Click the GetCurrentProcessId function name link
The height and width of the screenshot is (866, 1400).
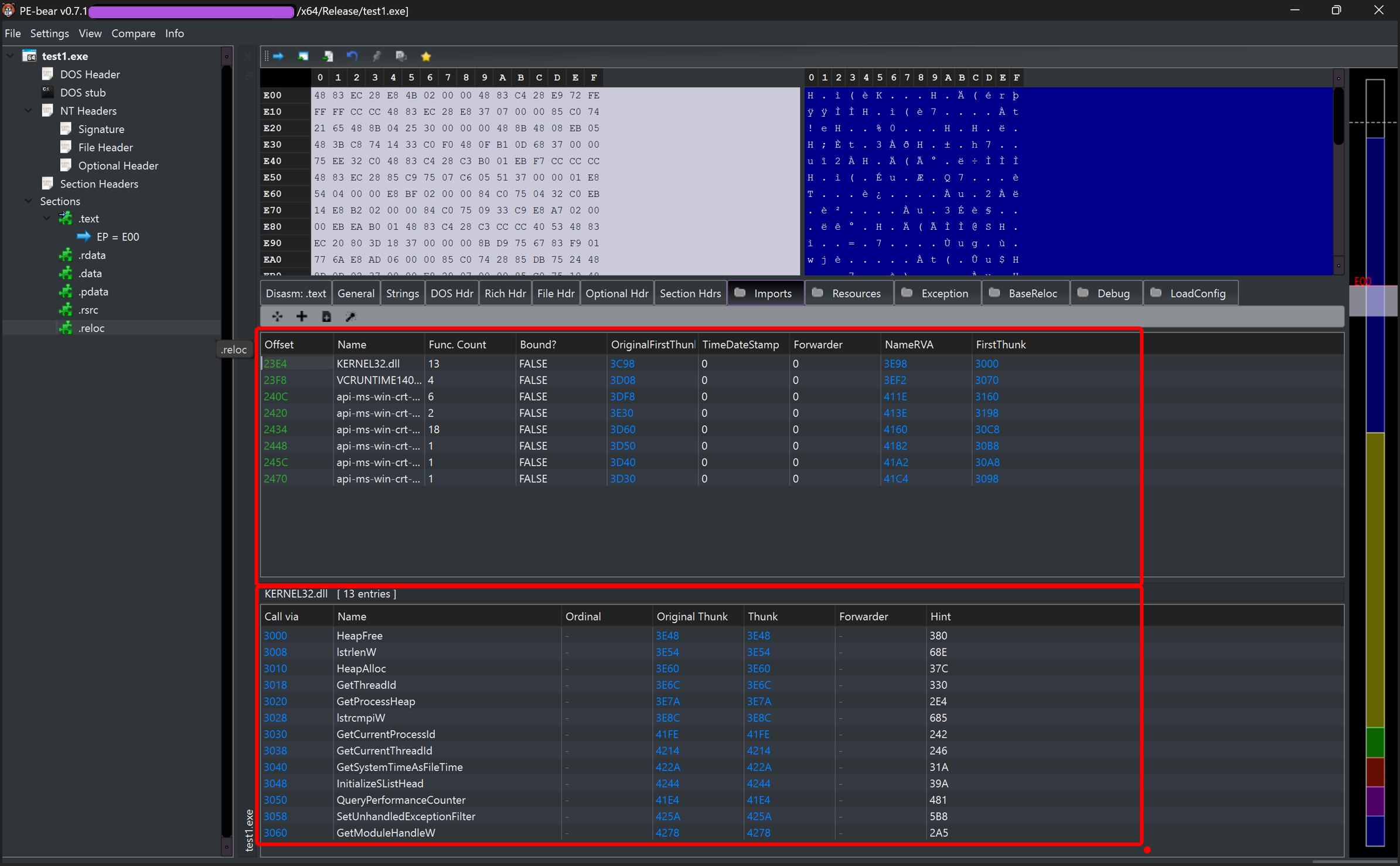click(385, 734)
